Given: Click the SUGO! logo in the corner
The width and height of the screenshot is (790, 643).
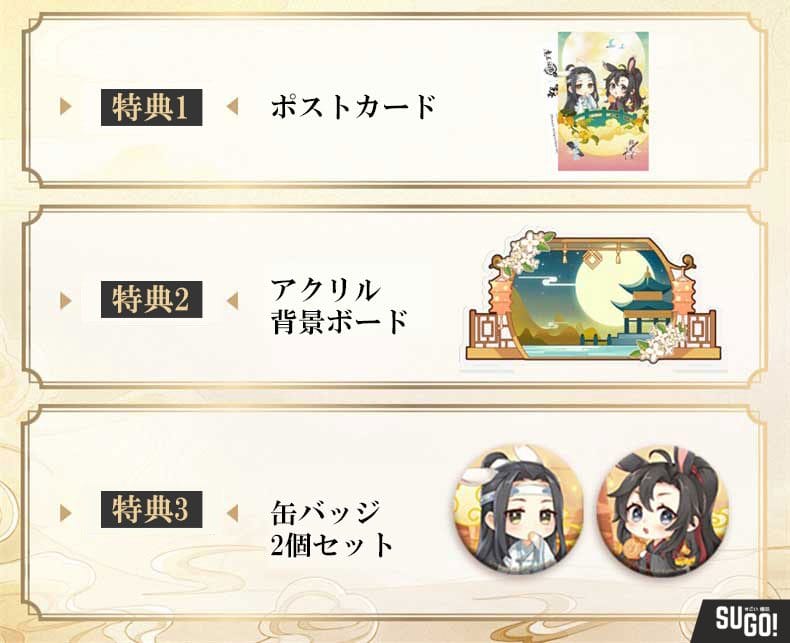Looking at the screenshot, I should coord(747,622).
